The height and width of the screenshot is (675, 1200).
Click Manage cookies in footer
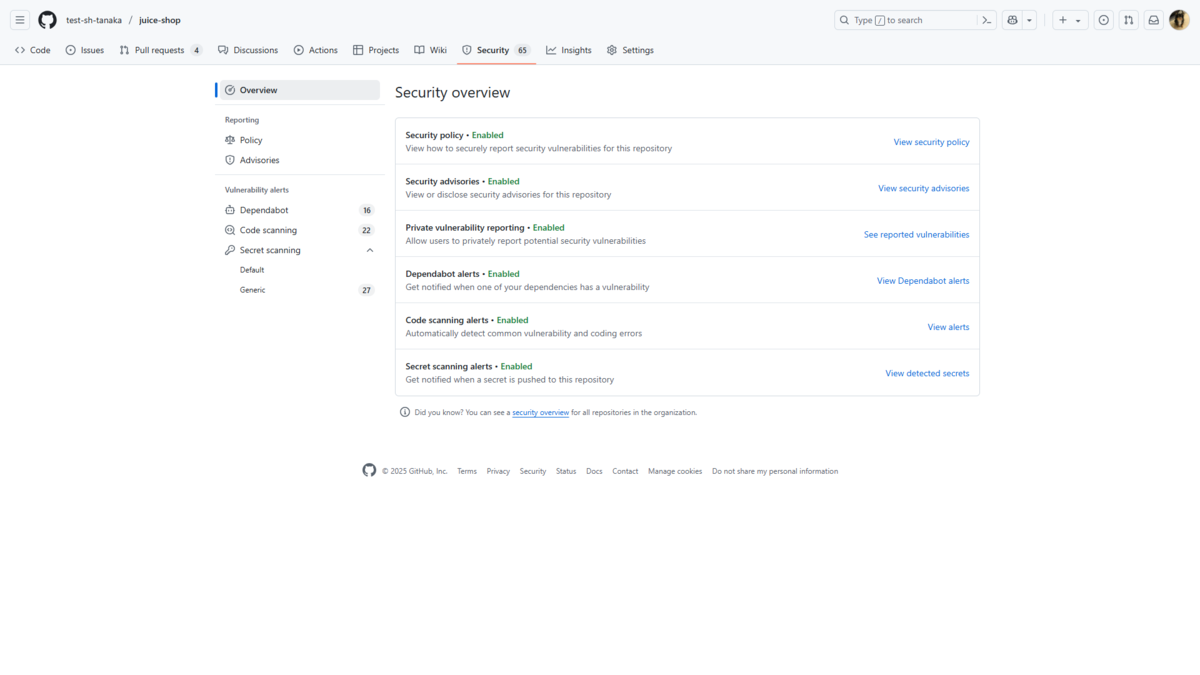coord(675,471)
